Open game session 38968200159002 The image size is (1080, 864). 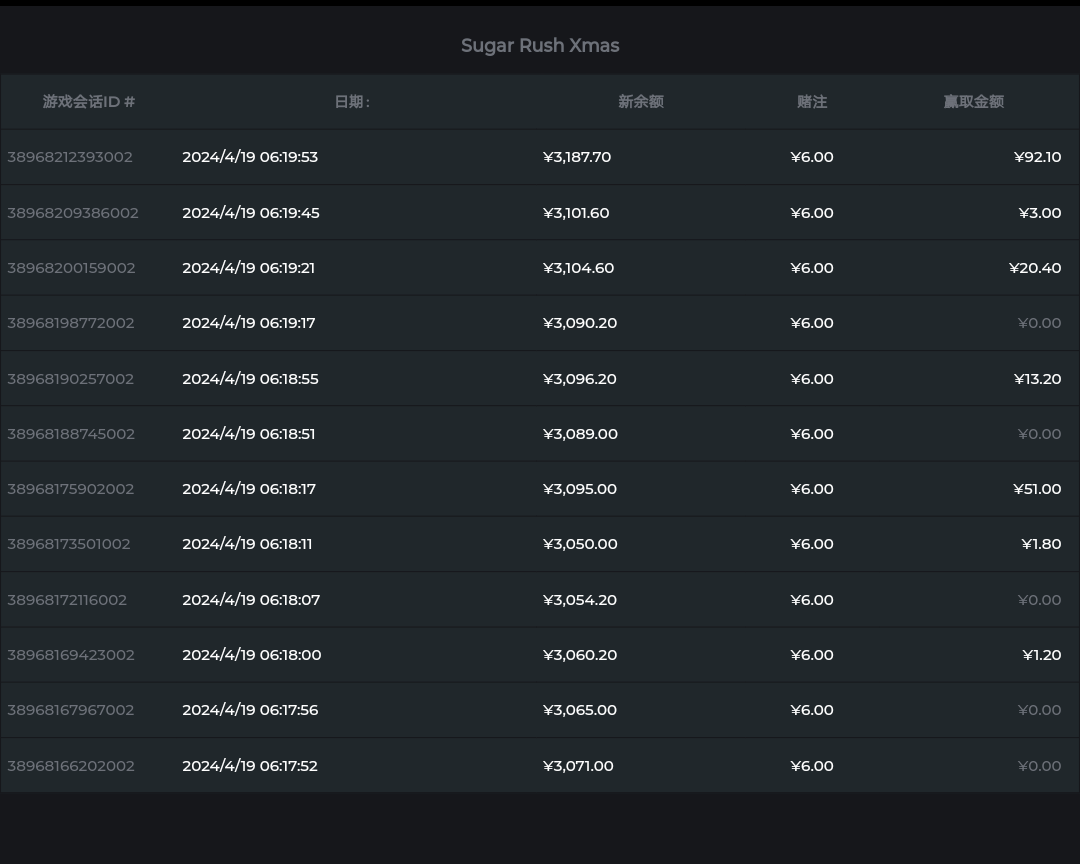[x=71, y=268]
